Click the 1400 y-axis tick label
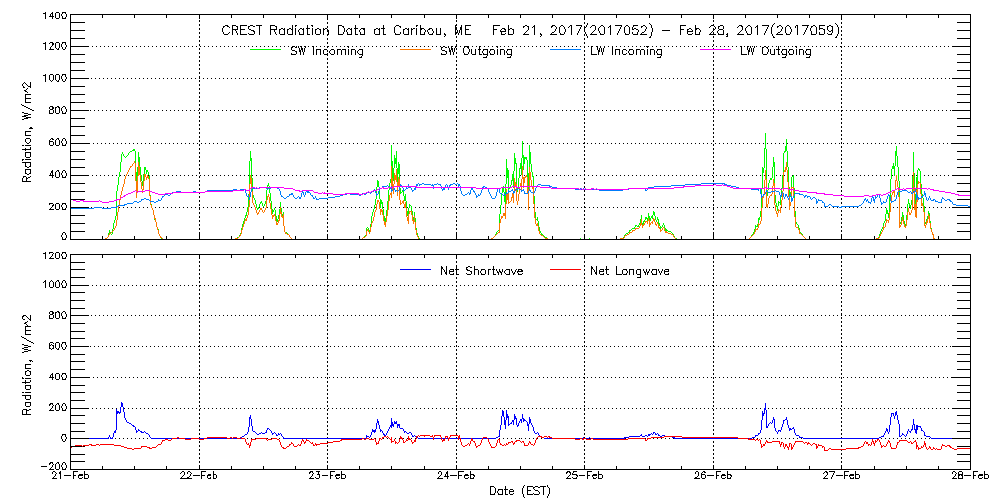Viewport: 1000px width, 500px height. click(54, 17)
